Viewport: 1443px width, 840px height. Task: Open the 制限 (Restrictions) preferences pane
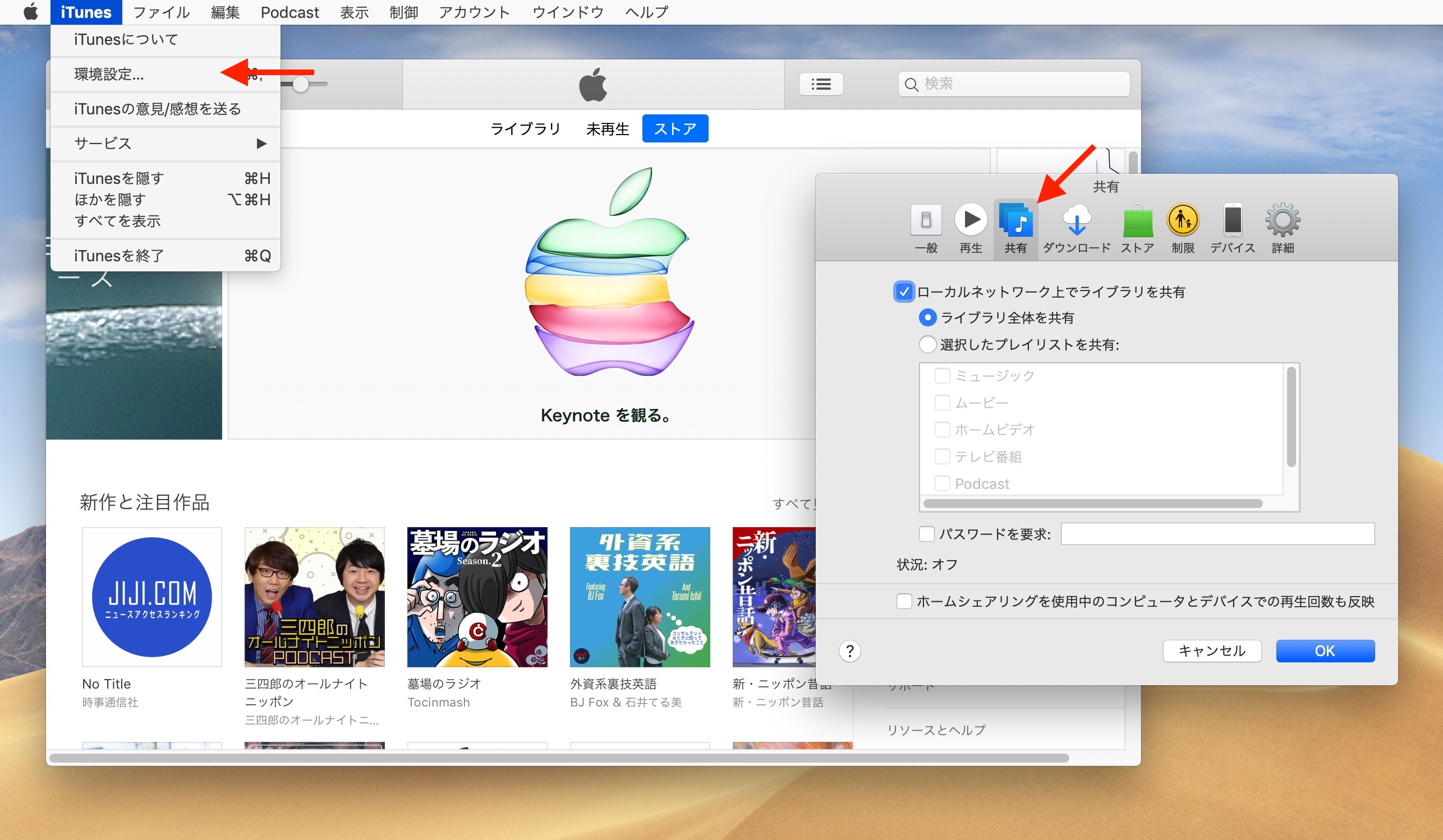click(x=1183, y=229)
